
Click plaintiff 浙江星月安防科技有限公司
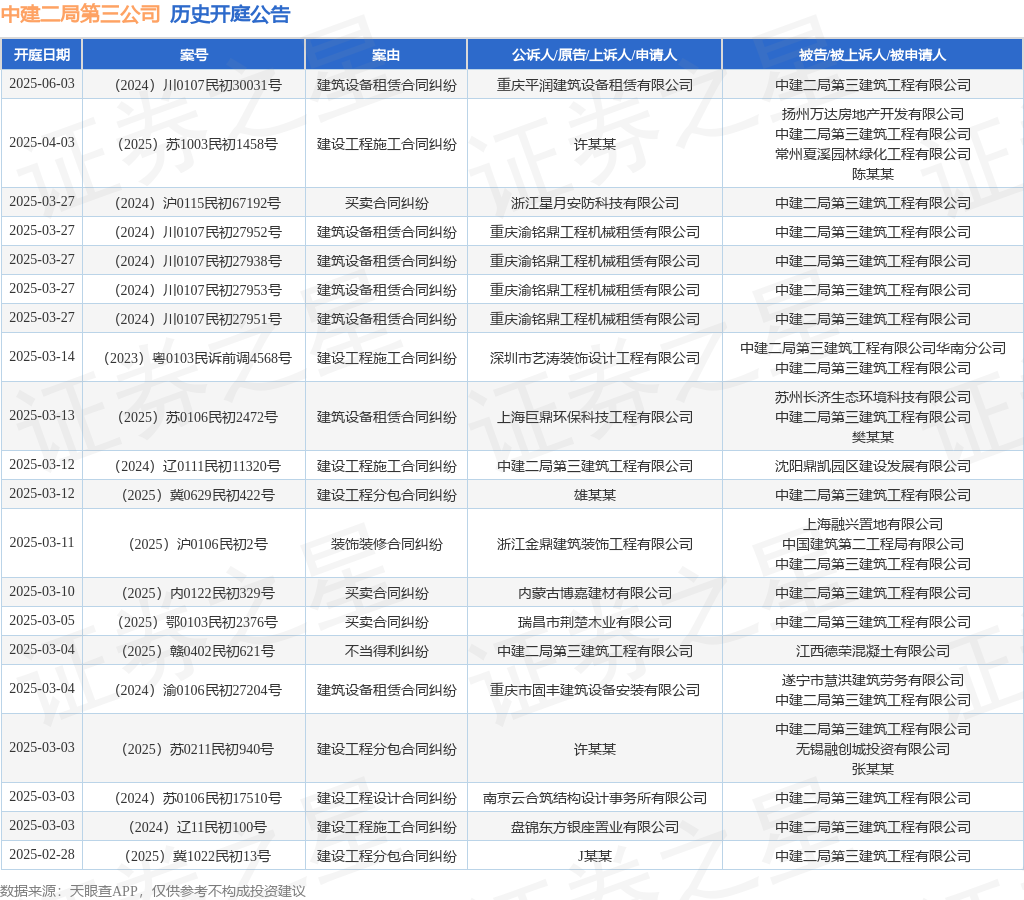pyautogui.click(x=594, y=203)
